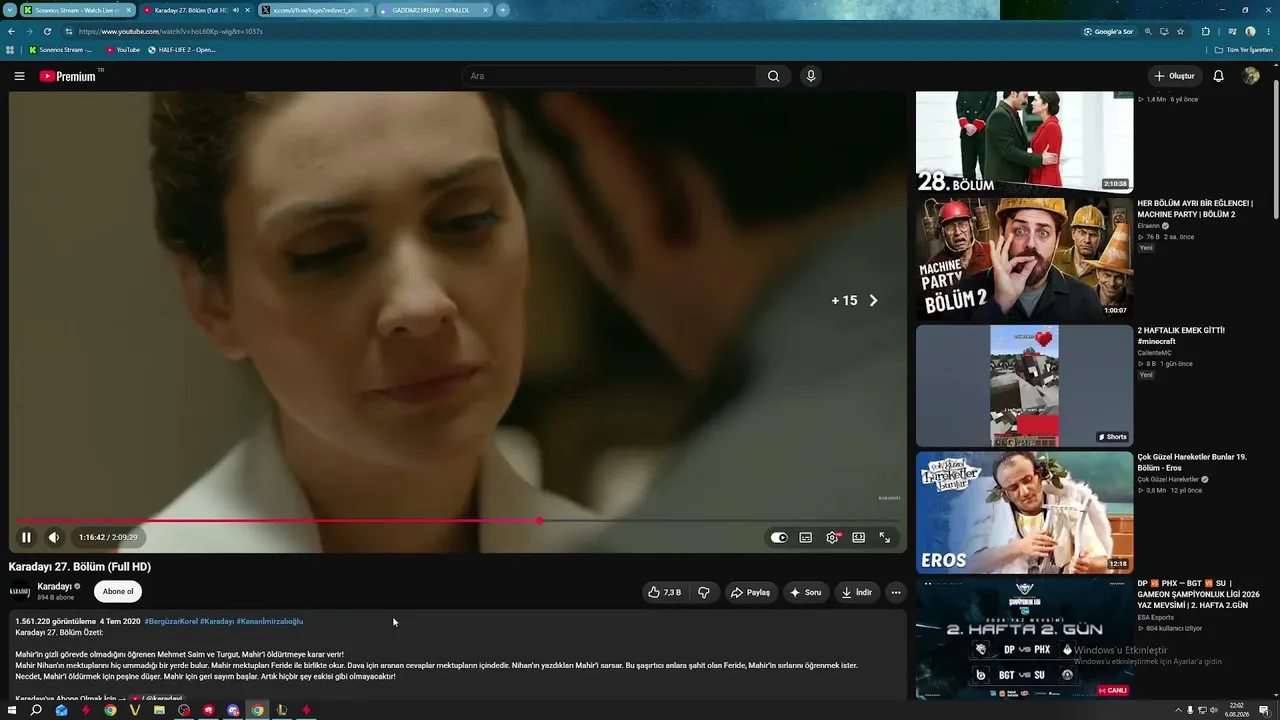Toggle subtitles in the video player
This screenshot has width=1280, height=720.
coord(805,537)
